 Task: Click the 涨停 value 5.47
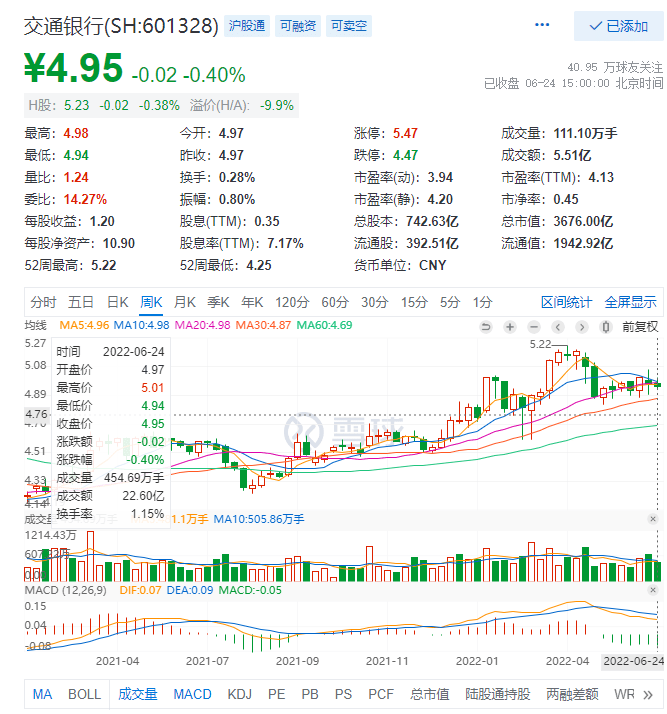(405, 133)
